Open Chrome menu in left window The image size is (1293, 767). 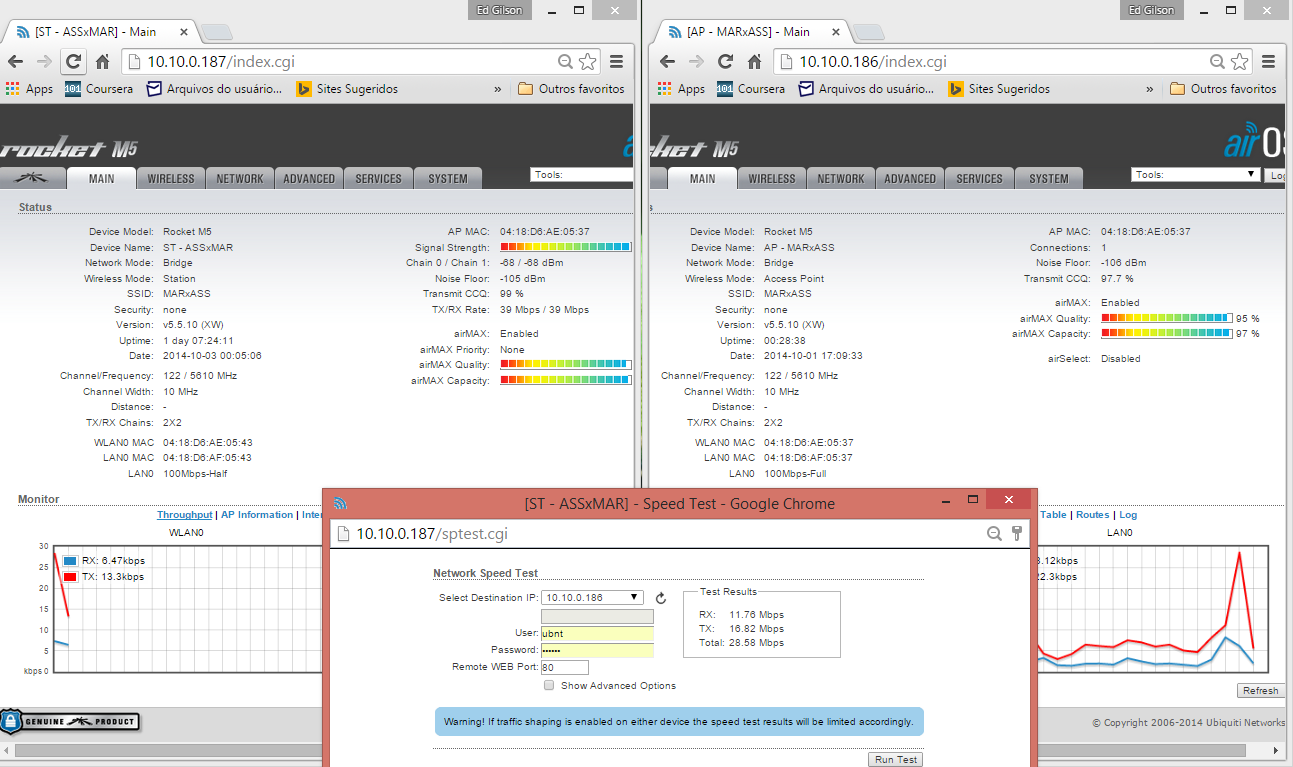tap(617, 62)
